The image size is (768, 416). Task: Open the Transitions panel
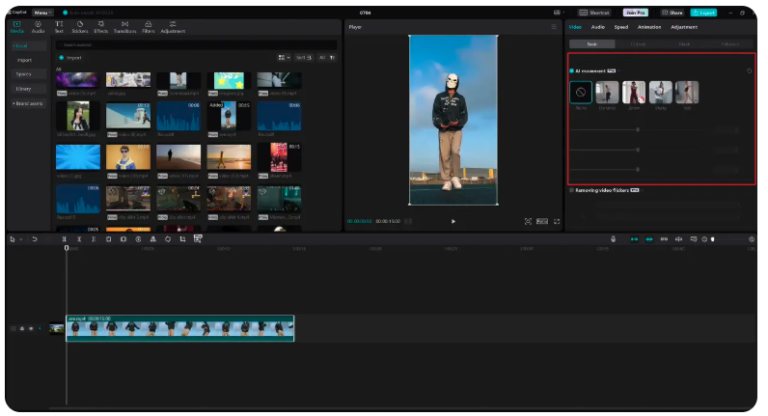pos(124,27)
